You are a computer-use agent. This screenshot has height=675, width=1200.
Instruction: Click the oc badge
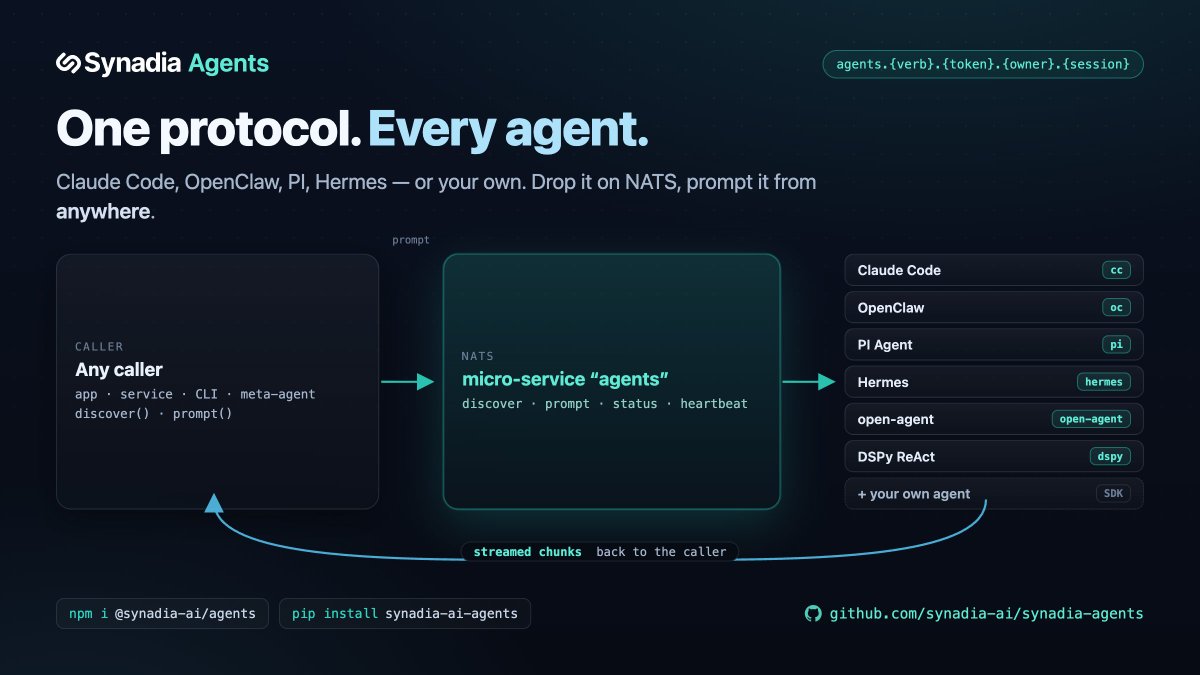click(x=1116, y=308)
